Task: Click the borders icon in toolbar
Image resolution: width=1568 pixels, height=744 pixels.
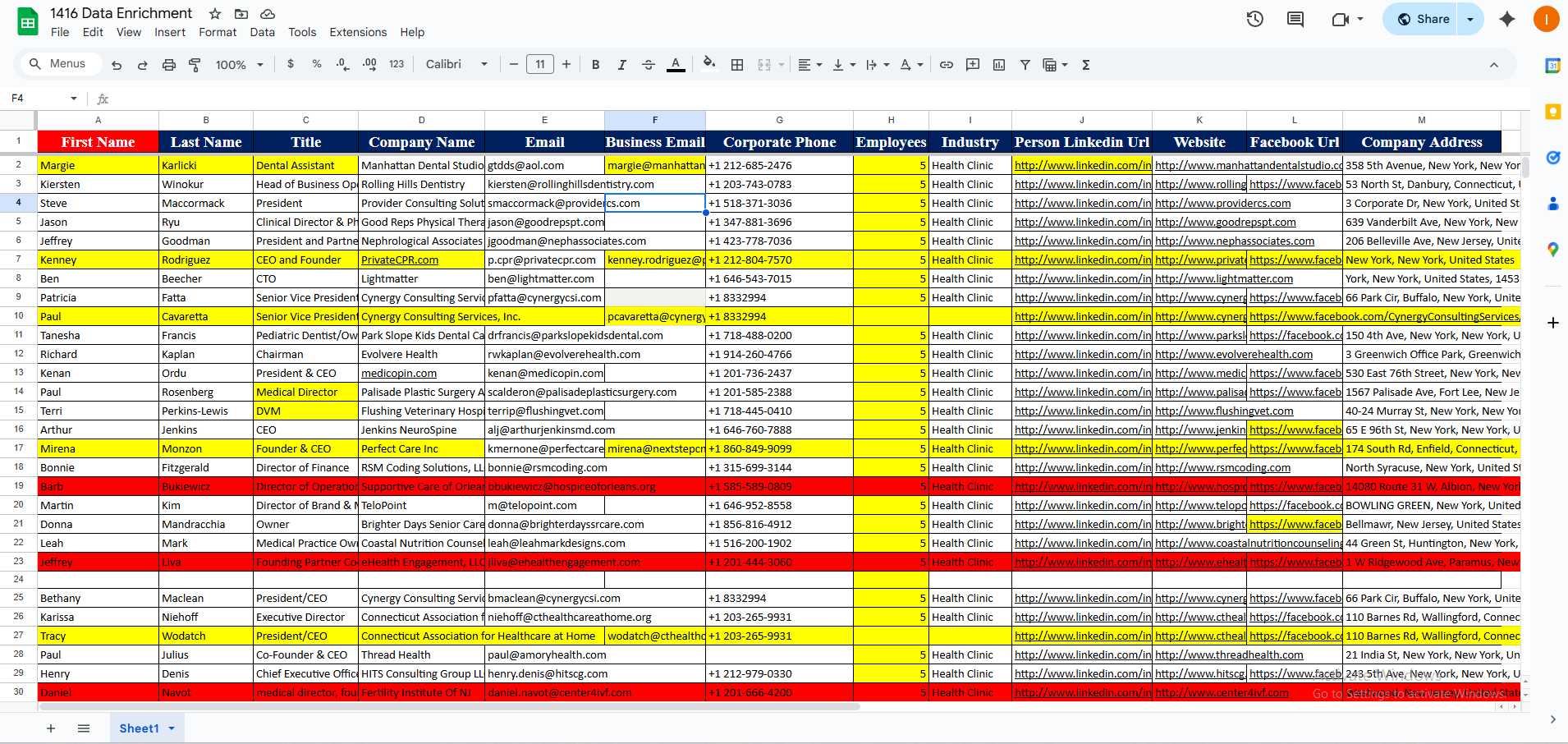Action: [x=737, y=65]
